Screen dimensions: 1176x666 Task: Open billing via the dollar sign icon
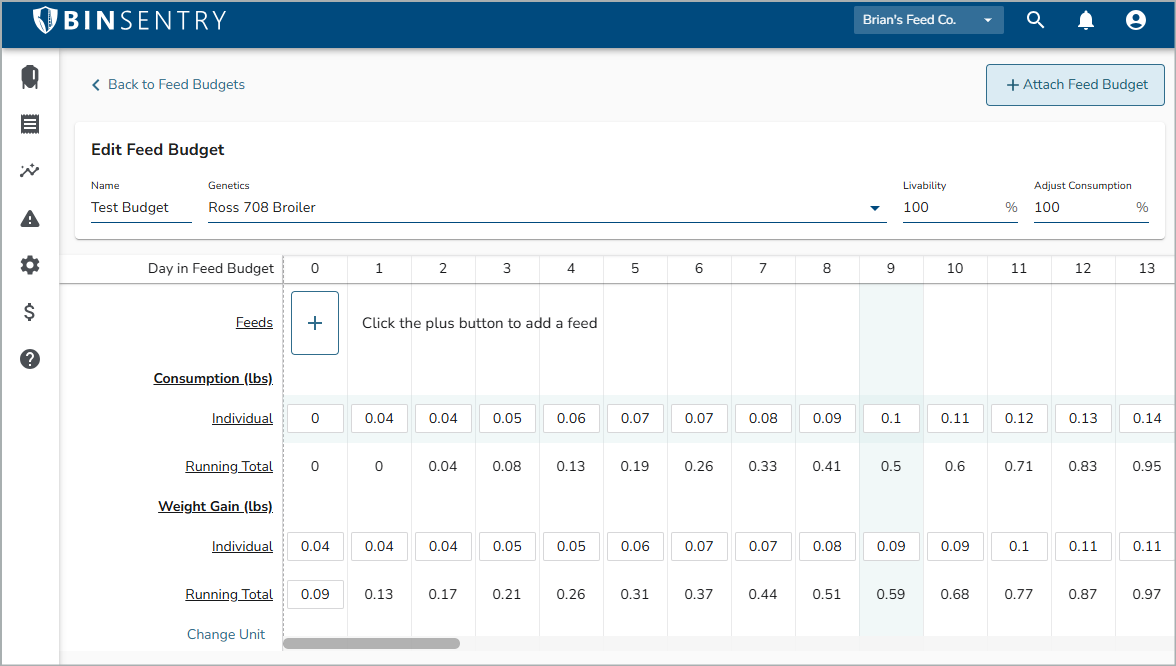click(x=29, y=312)
